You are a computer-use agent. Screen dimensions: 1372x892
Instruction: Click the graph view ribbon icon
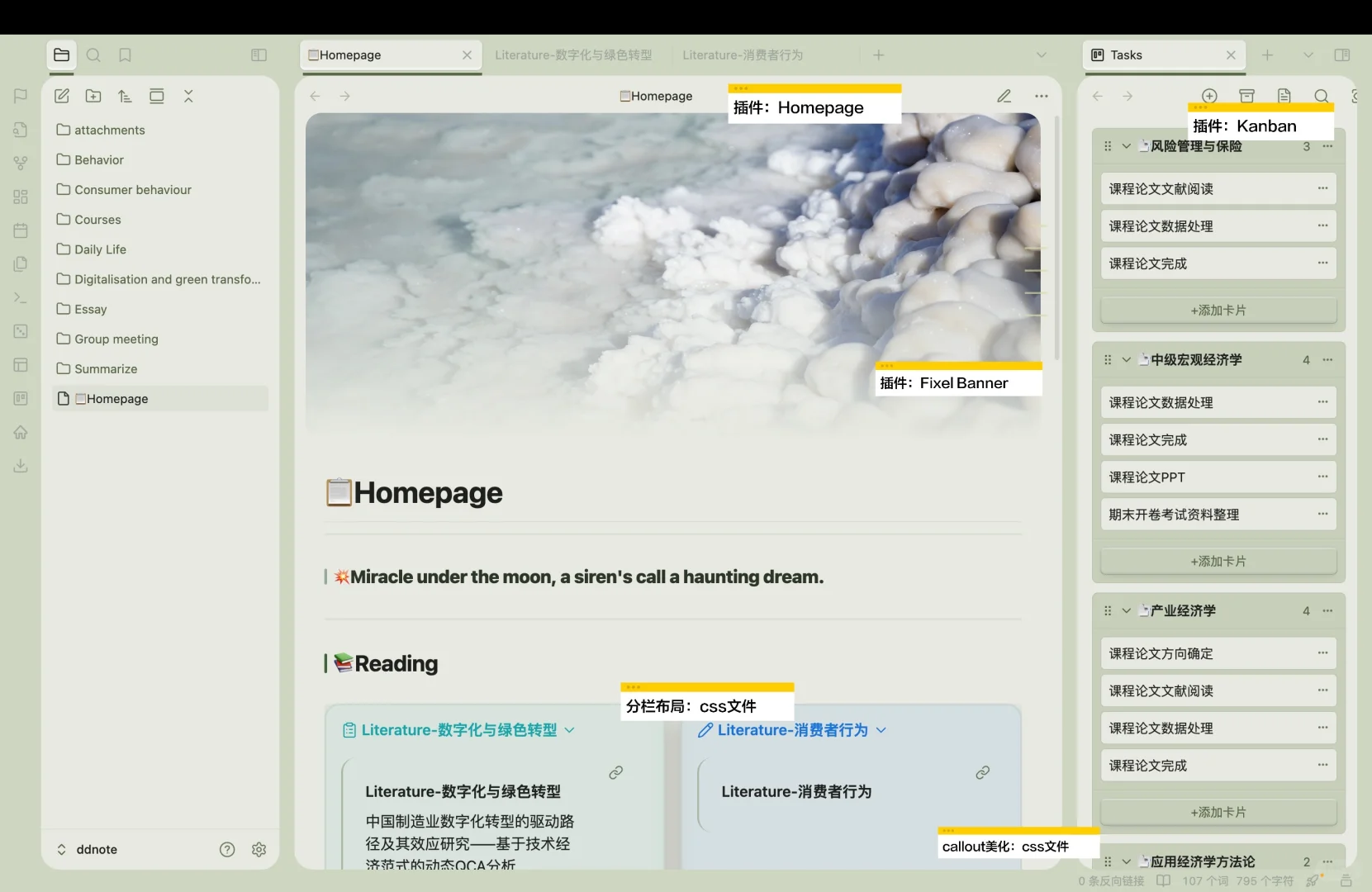point(21,163)
